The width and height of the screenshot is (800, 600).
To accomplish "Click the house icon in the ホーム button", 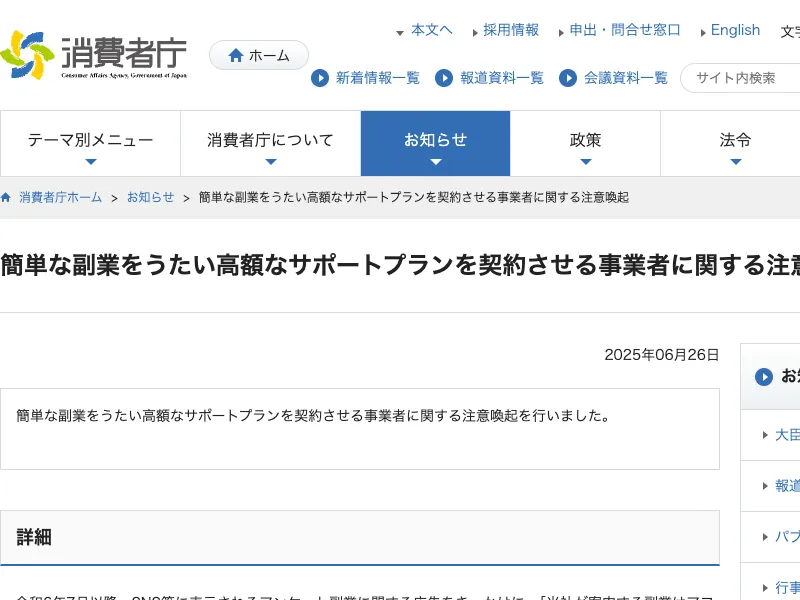I will (236, 55).
